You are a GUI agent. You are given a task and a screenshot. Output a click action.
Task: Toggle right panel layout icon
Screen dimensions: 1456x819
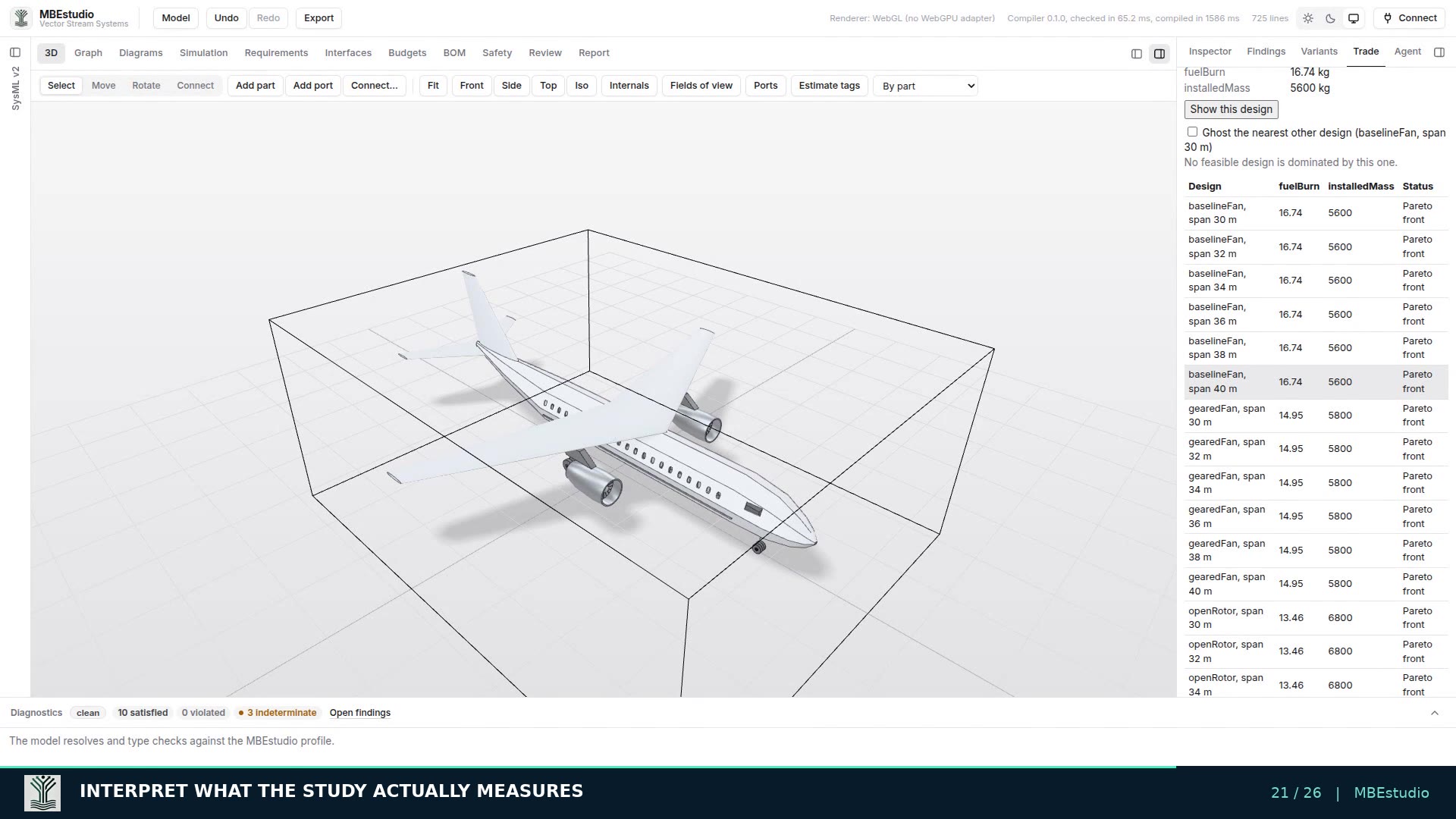pyautogui.click(x=1159, y=53)
